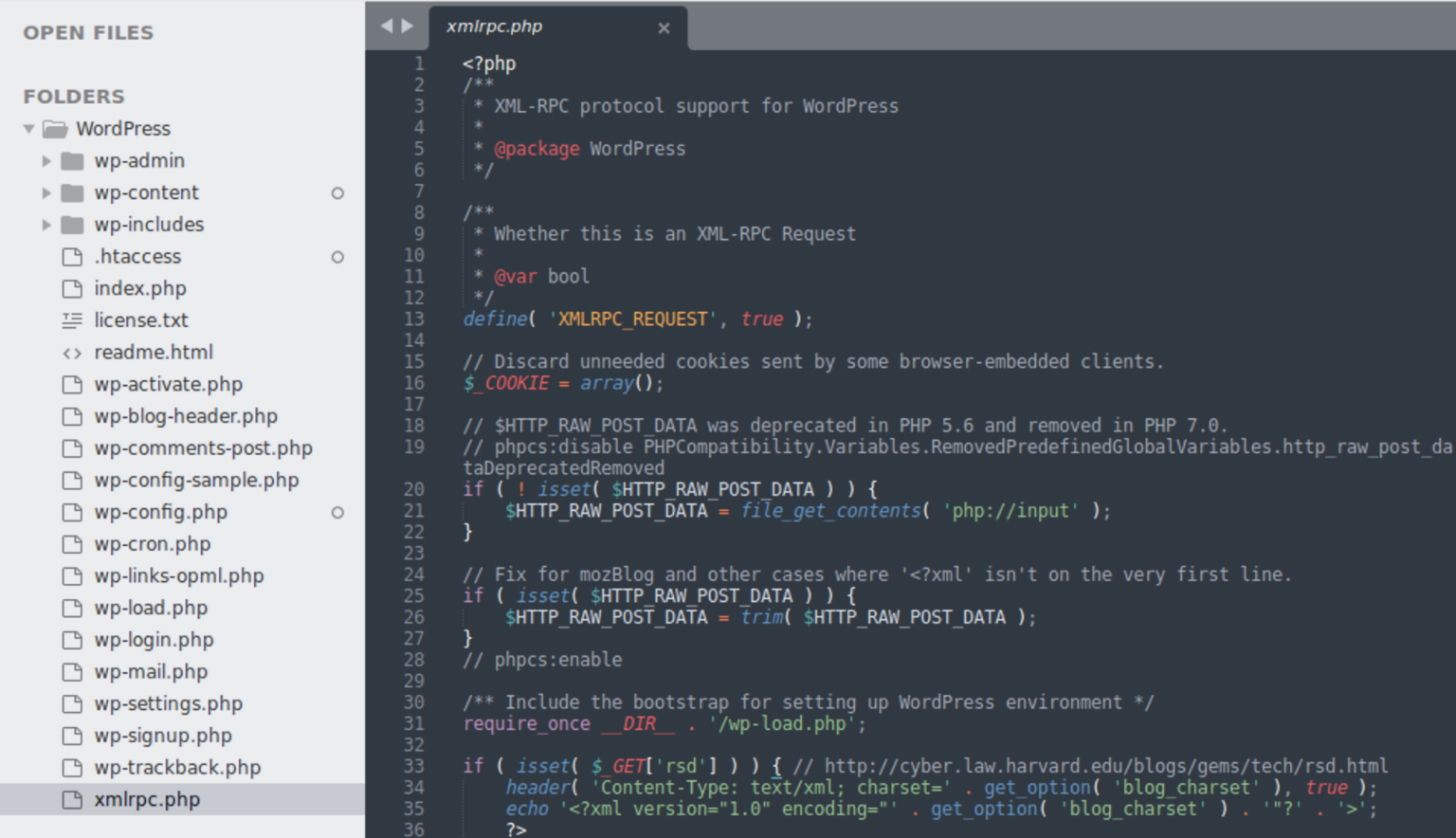1456x838 pixels.
Task: Click the file icon beside .htaccess
Action: click(72, 256)
